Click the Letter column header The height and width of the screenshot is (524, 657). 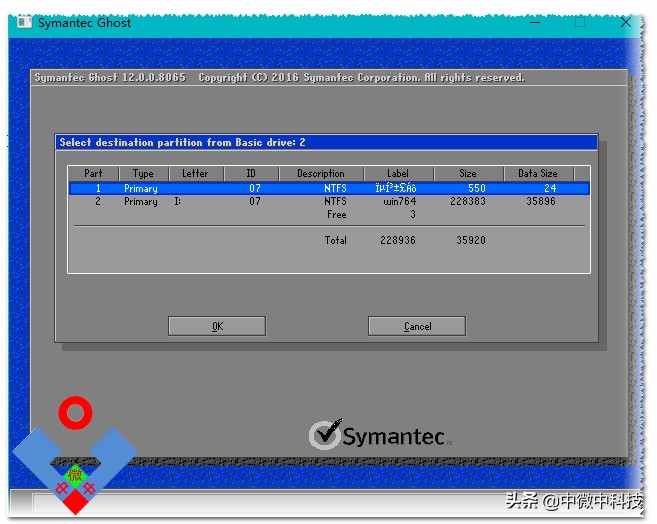[195, 173]
